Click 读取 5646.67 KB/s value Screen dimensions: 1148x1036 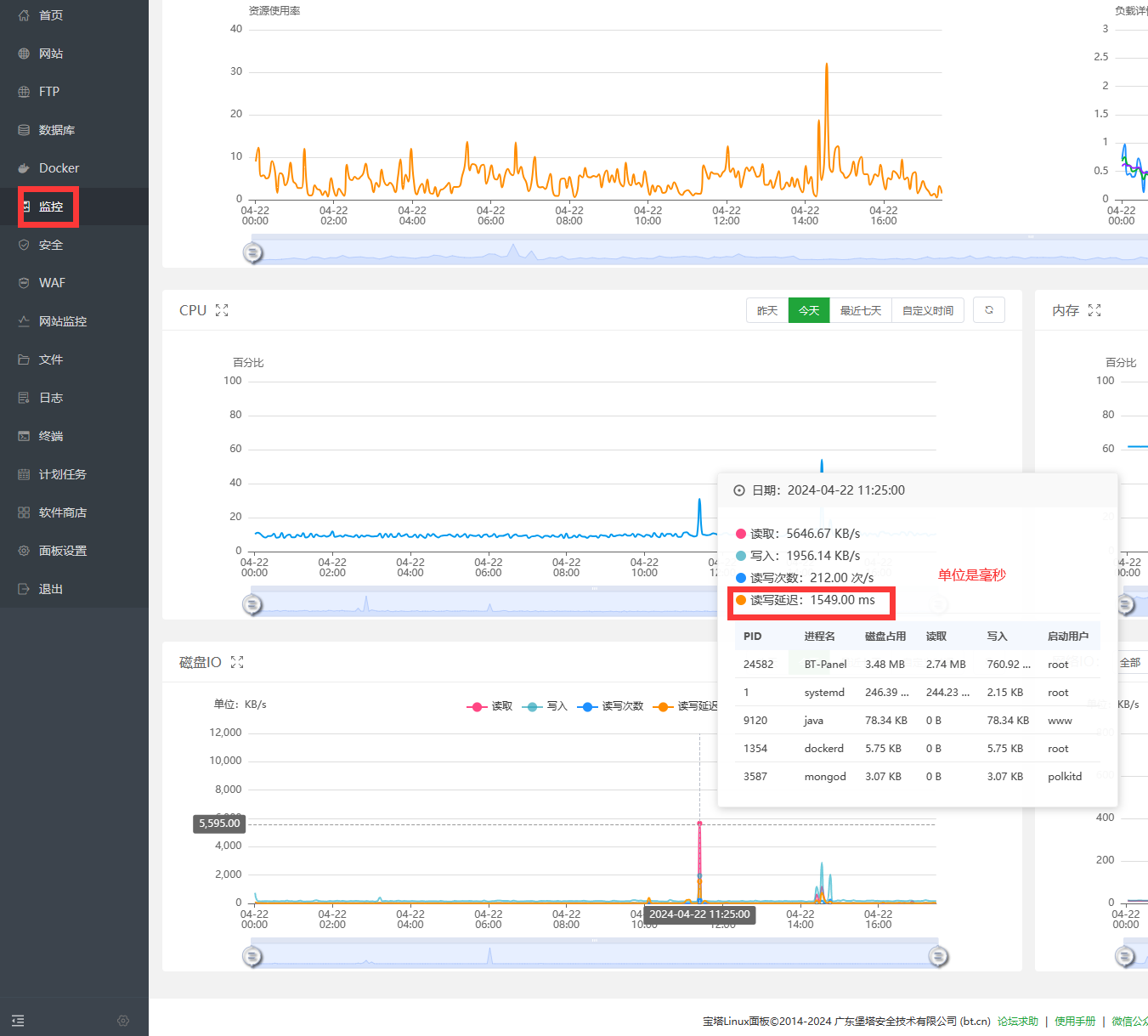(823, 534)
